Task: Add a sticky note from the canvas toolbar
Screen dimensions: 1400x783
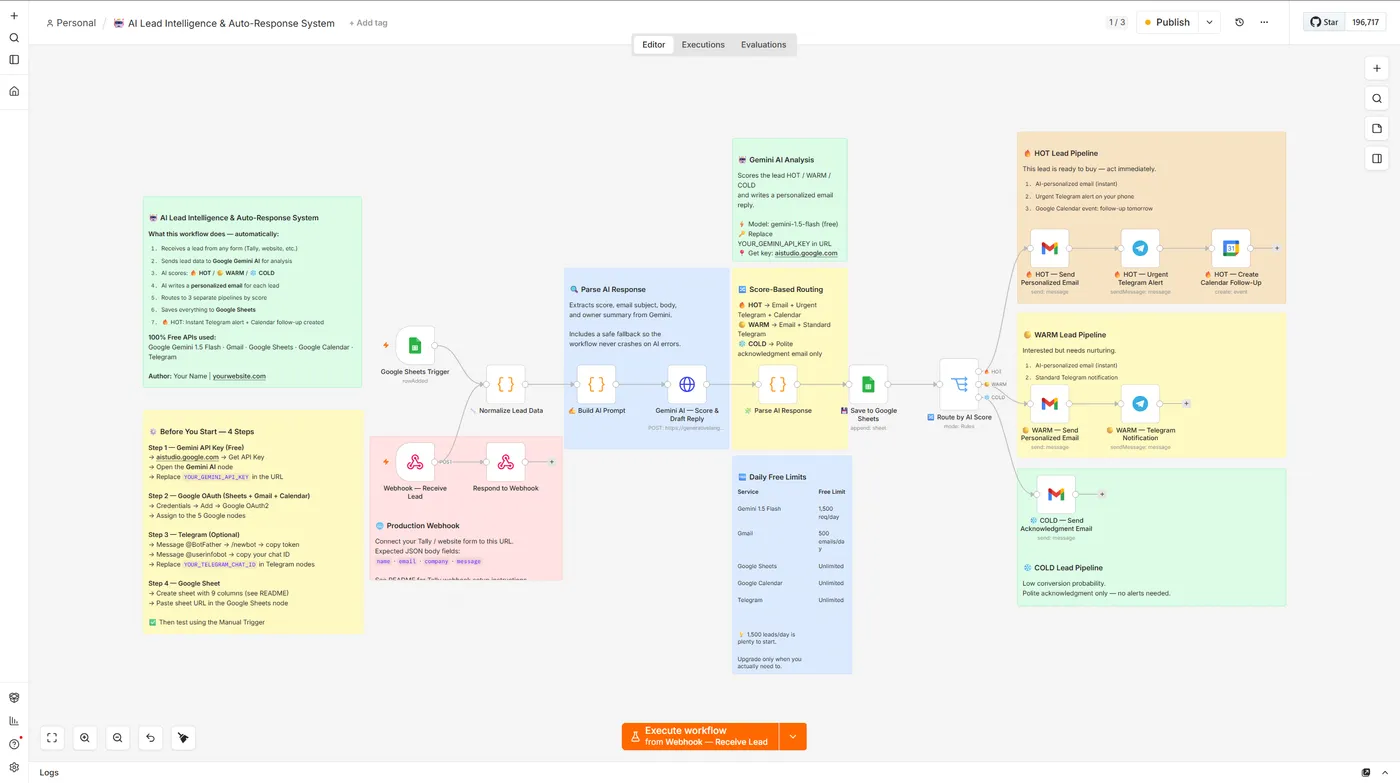Action: point(1377,128)
